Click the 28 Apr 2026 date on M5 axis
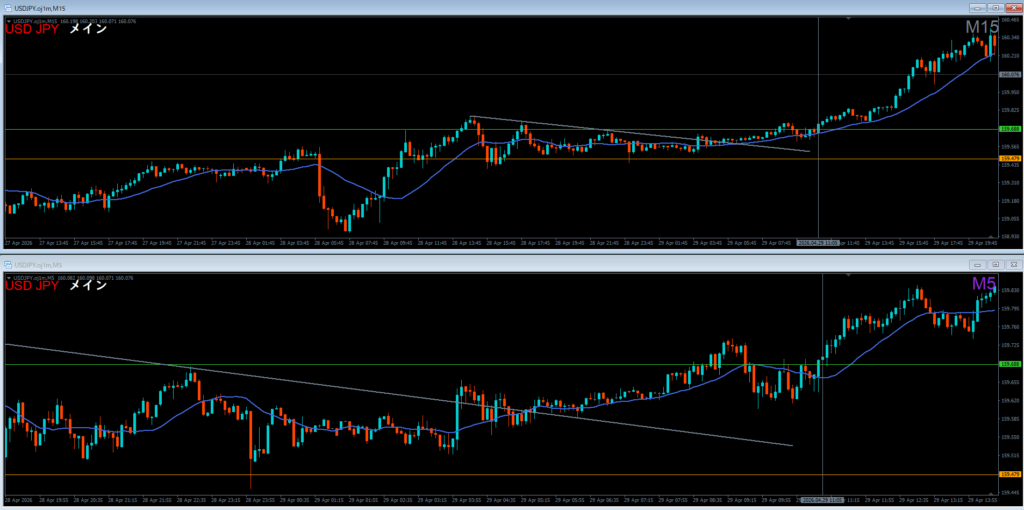This screenshot has width=1024, height=510. (x=18, y=500)
